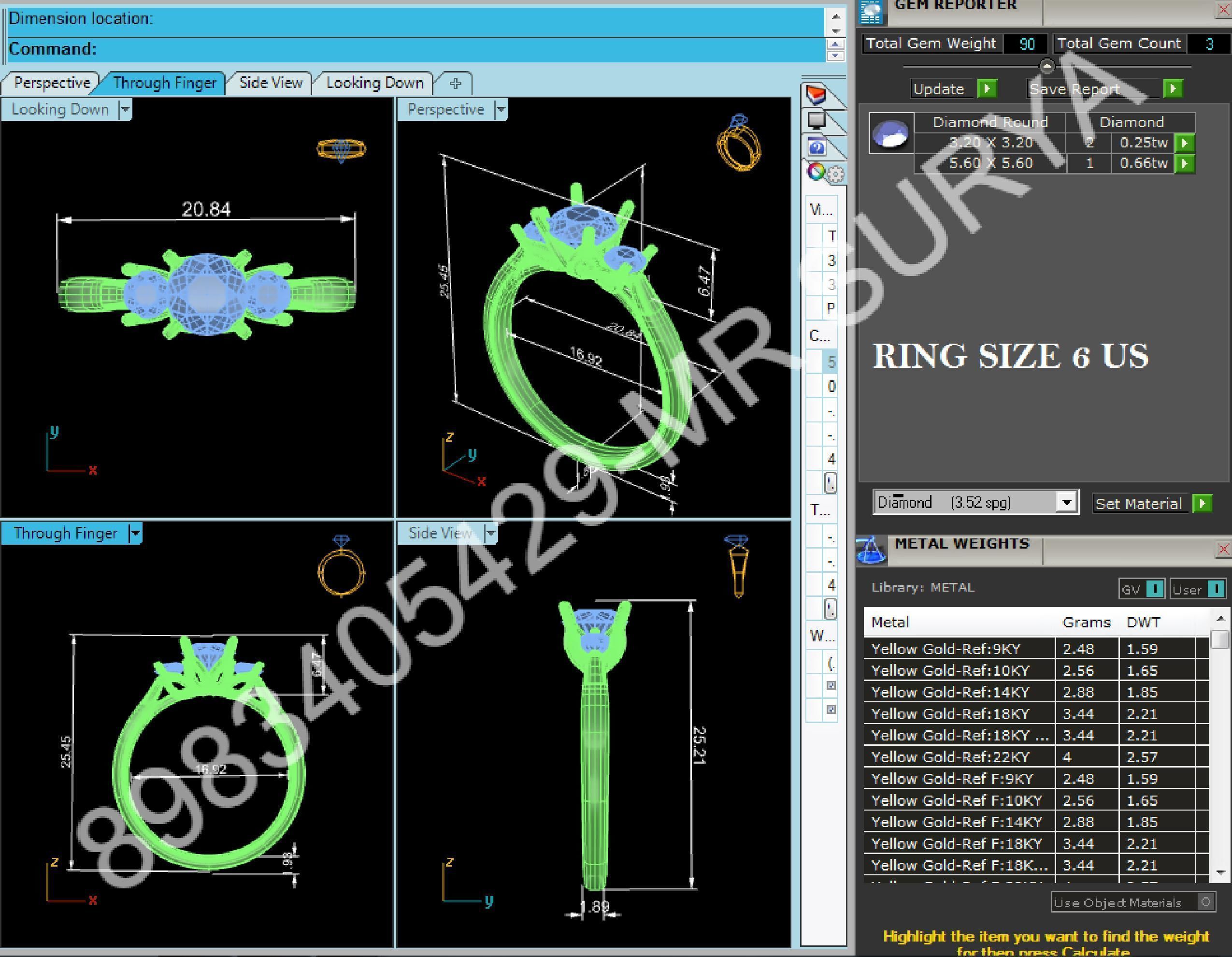Screen dimensions: 1232x957
Task: Toggle the upper checkbox in W section
Action: tap(831, 685)
